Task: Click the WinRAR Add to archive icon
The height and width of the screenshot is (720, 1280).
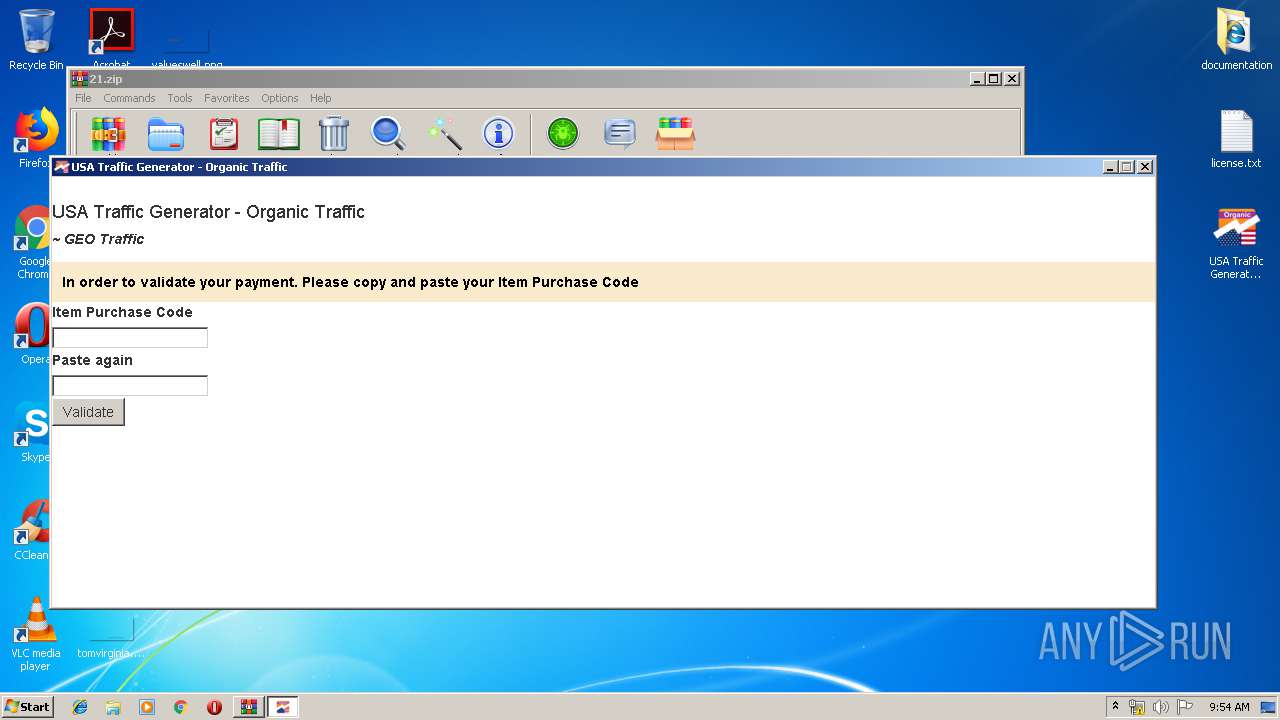Action: pyautogui.click(x=109, y=134)
